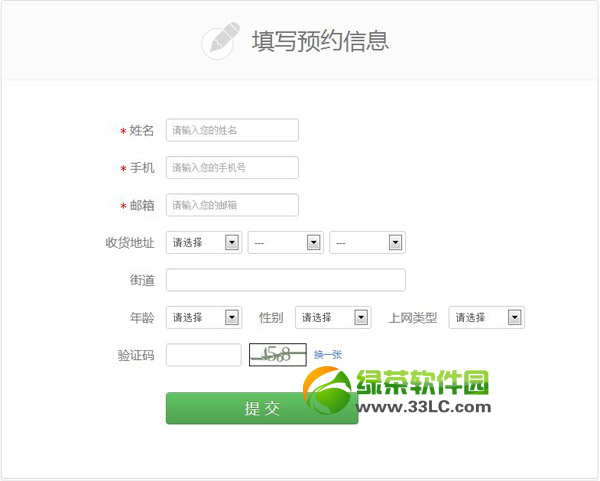600x481 pixels.
Task: Click the 收货地址 field label
Action: click(x=130, y=243)
